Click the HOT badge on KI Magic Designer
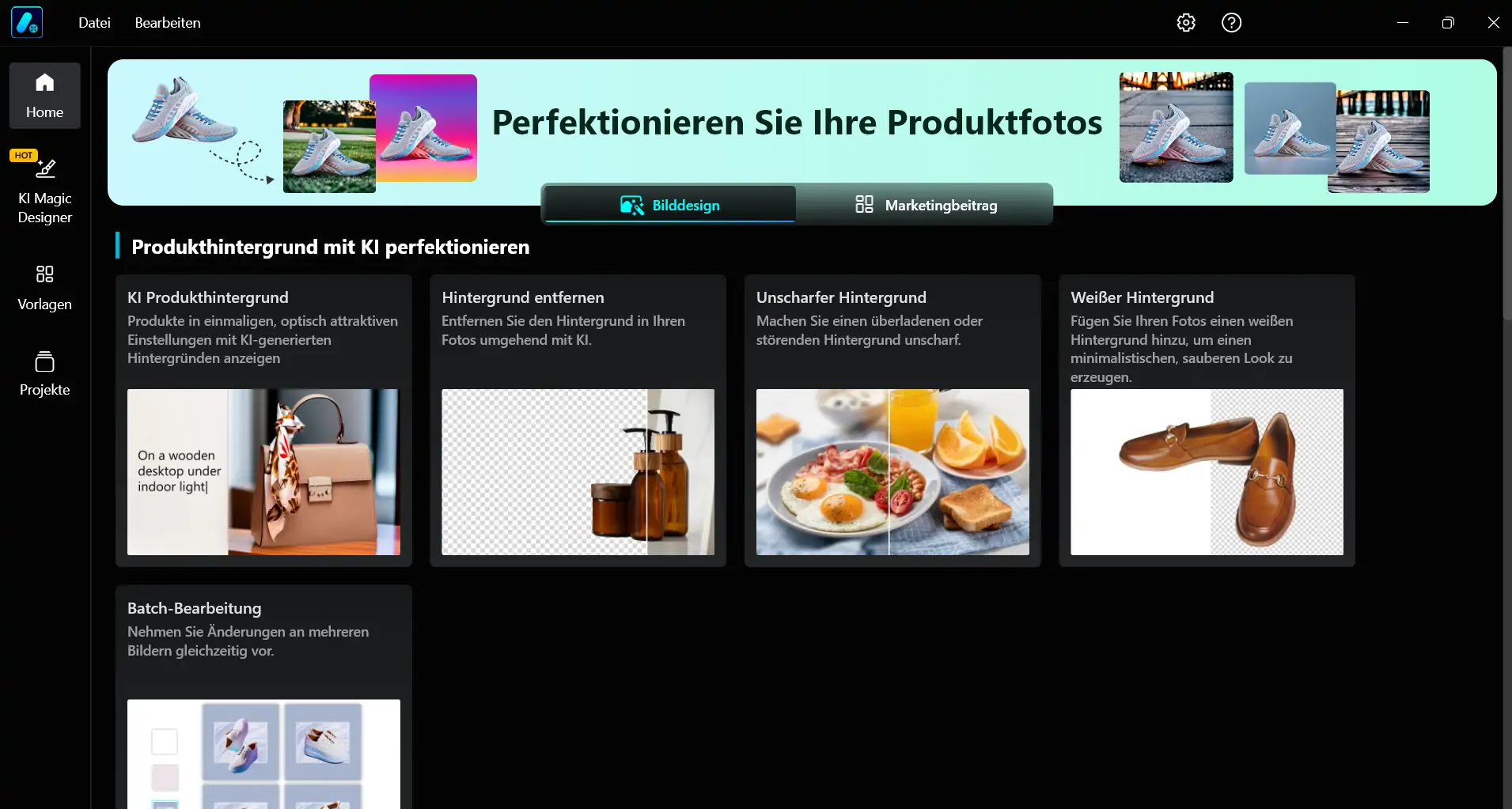This screenshot has width=1512, height=809. [x=24, y=155]
